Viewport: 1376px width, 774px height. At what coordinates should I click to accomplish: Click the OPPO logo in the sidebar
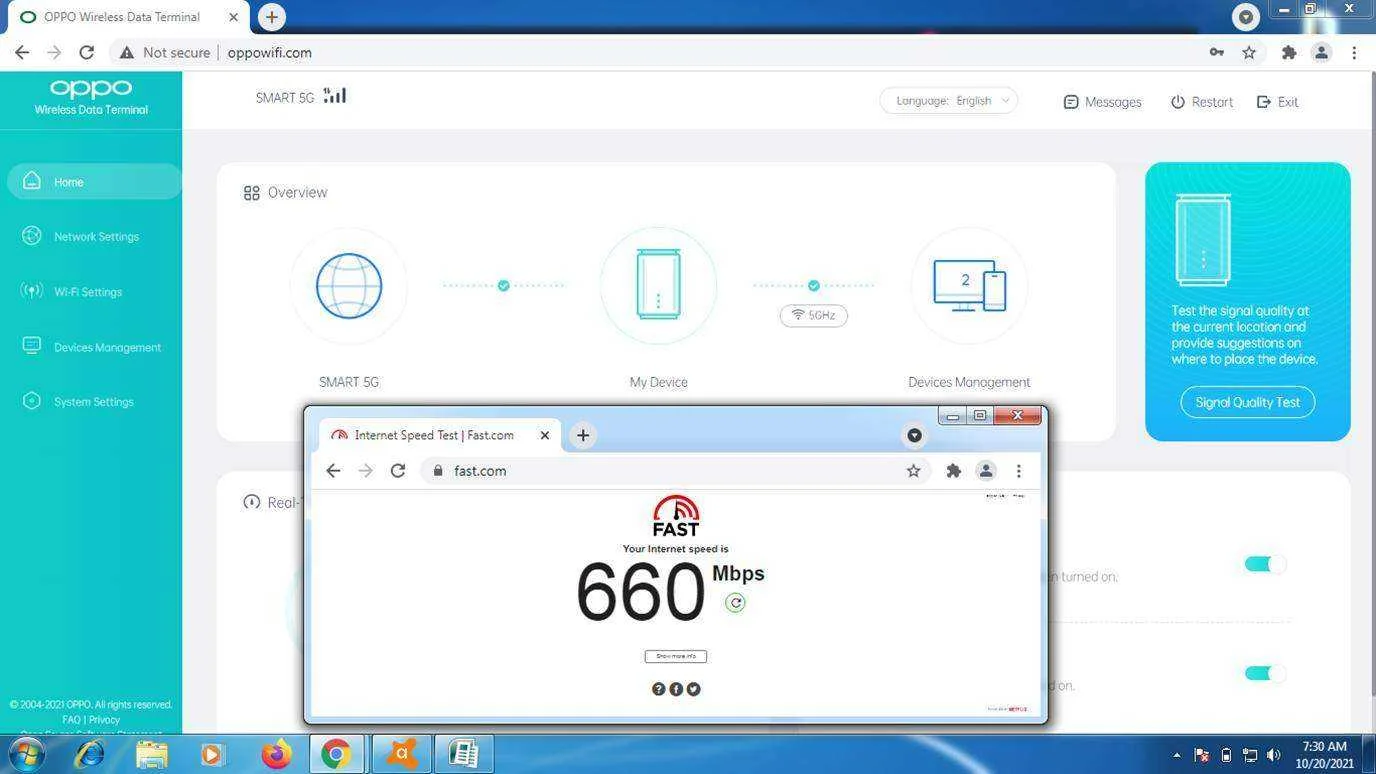coord(91,89)
